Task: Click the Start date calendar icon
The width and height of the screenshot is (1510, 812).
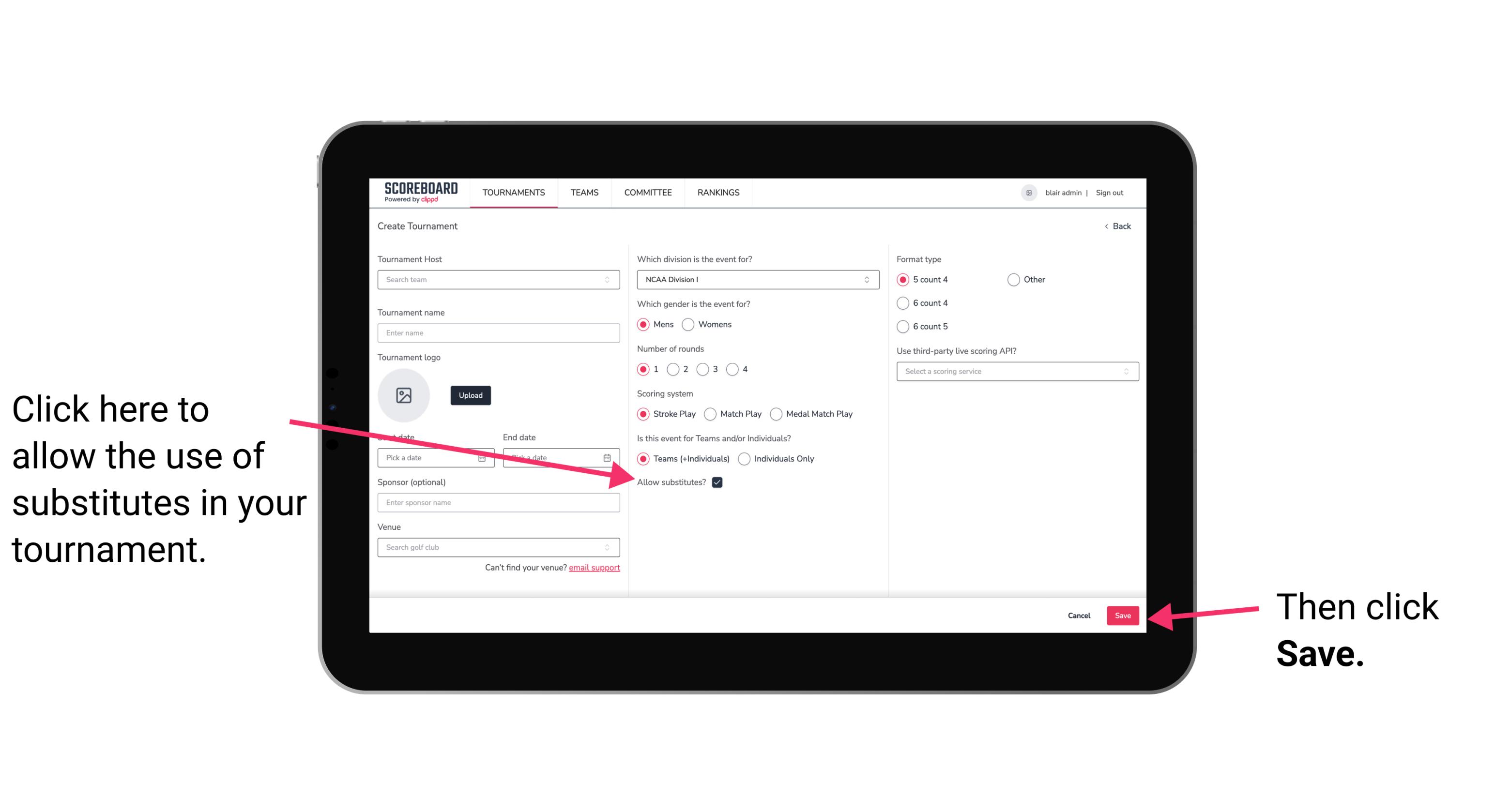Action: point(485,458)
